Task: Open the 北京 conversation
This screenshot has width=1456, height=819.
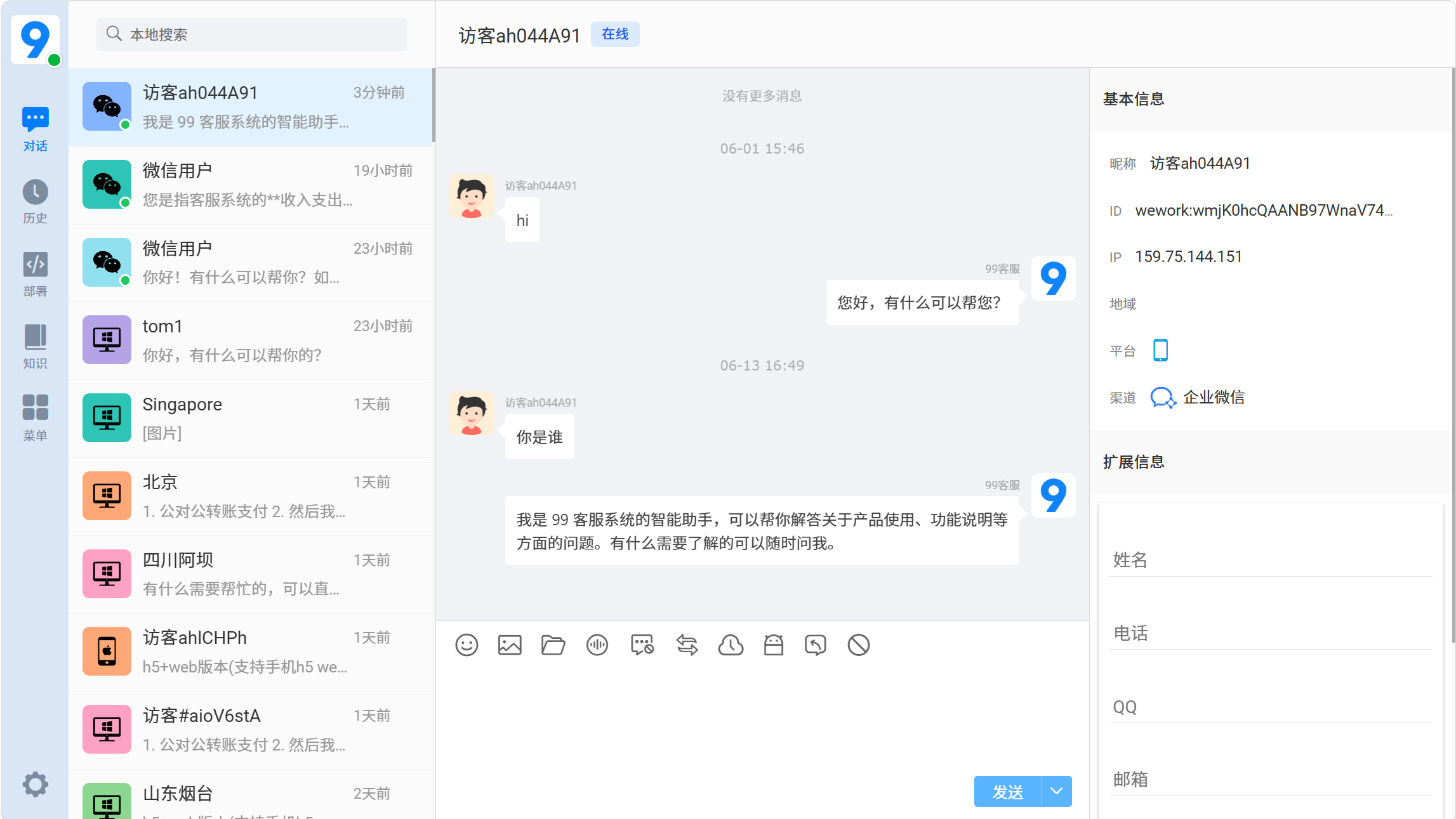Action: 251,497
